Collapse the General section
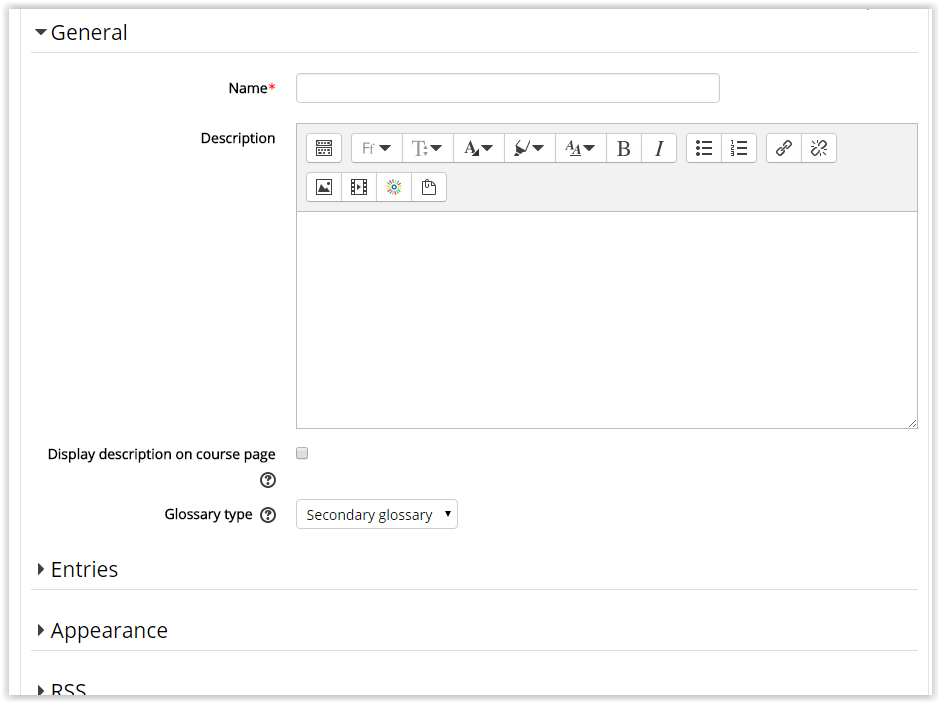940x703 pixels. pos(81,32)
